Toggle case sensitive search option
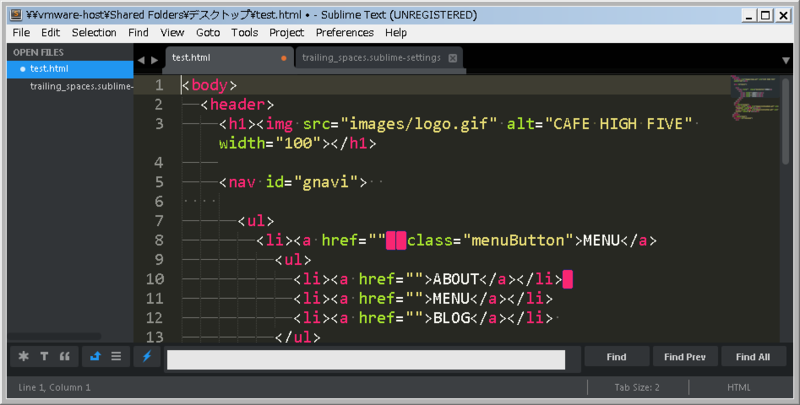800x405 pixels. pos(44,357)
